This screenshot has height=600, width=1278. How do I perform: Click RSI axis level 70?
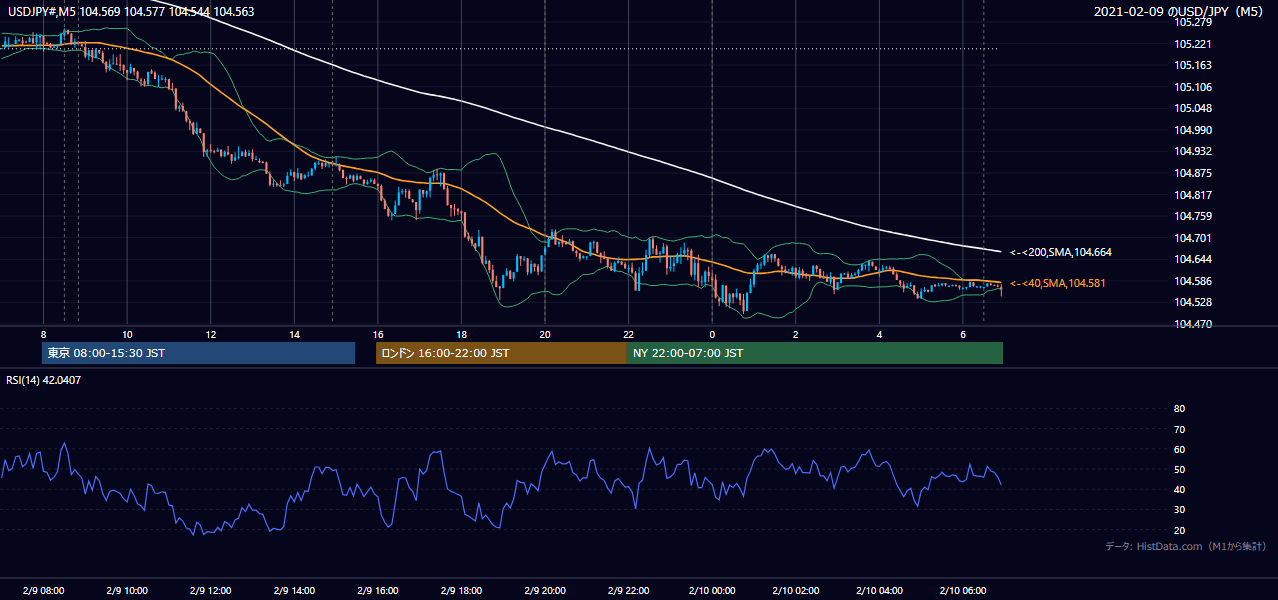click(1179, 429)
